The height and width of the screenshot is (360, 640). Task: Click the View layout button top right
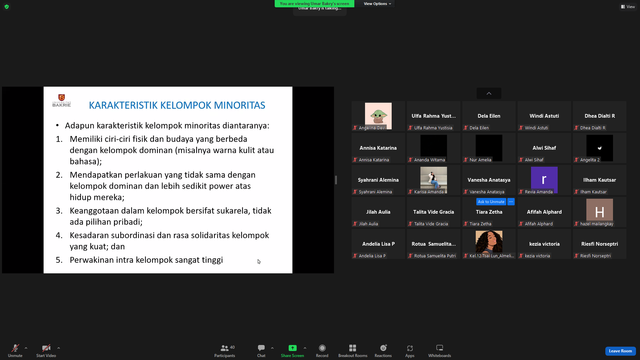point(628,7)
